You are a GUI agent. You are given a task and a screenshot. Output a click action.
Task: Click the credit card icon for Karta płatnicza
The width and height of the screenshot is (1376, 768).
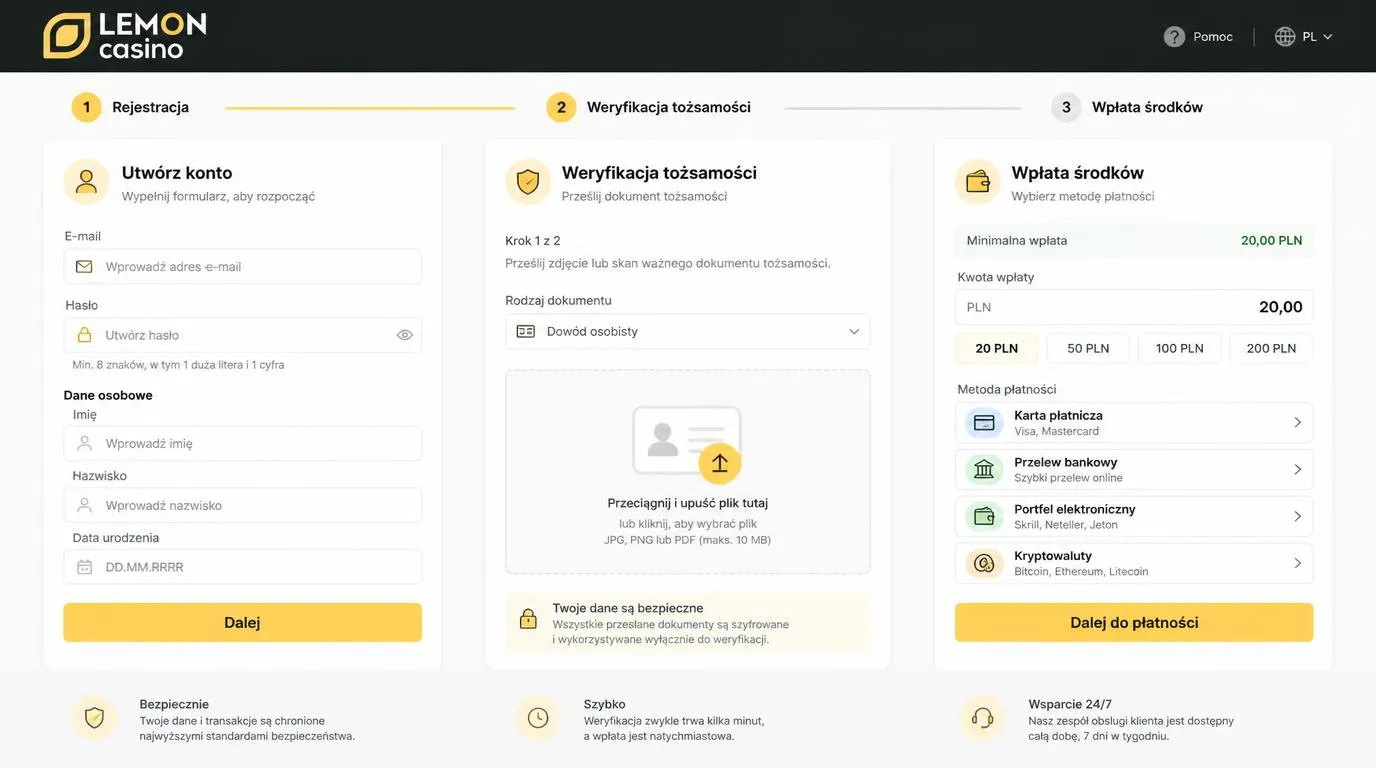click(984, 423)
